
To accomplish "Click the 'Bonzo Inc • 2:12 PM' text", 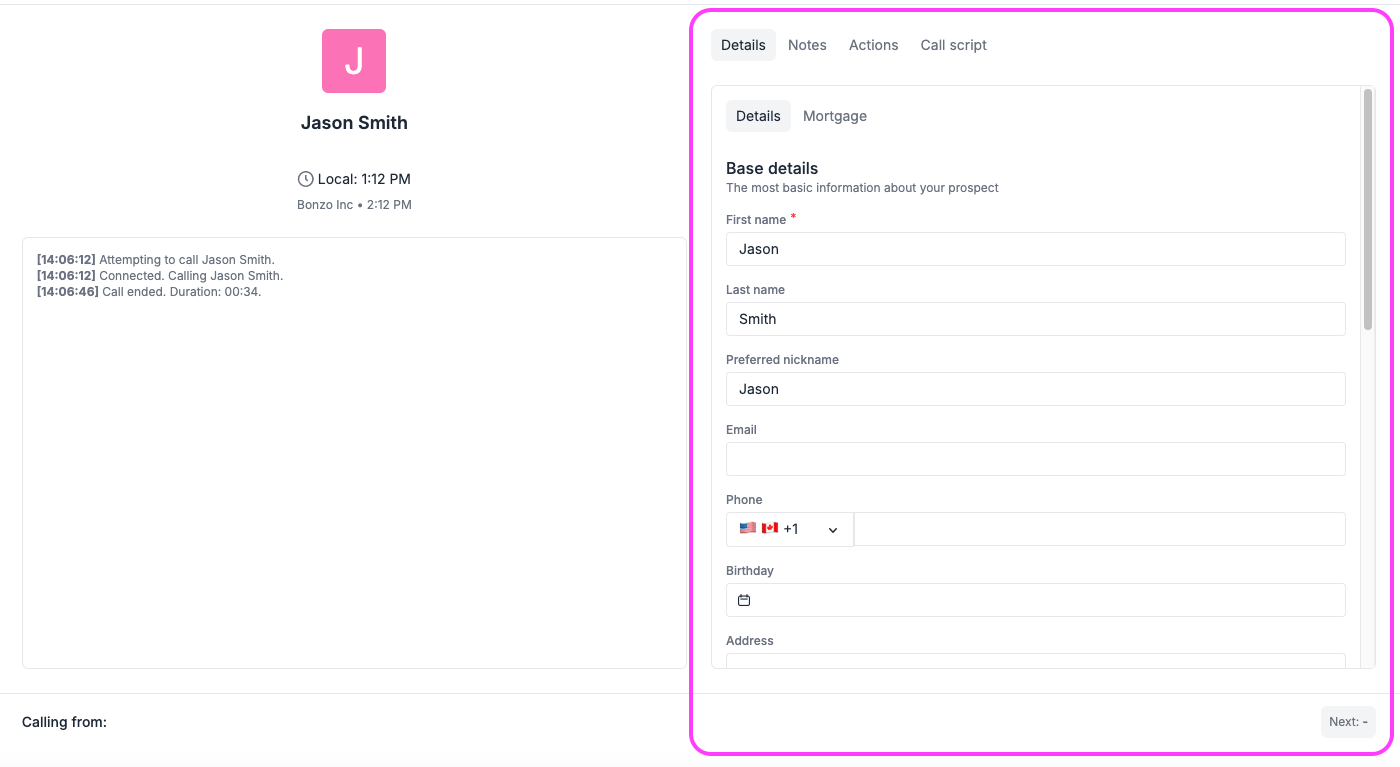I will click(354, 205).
